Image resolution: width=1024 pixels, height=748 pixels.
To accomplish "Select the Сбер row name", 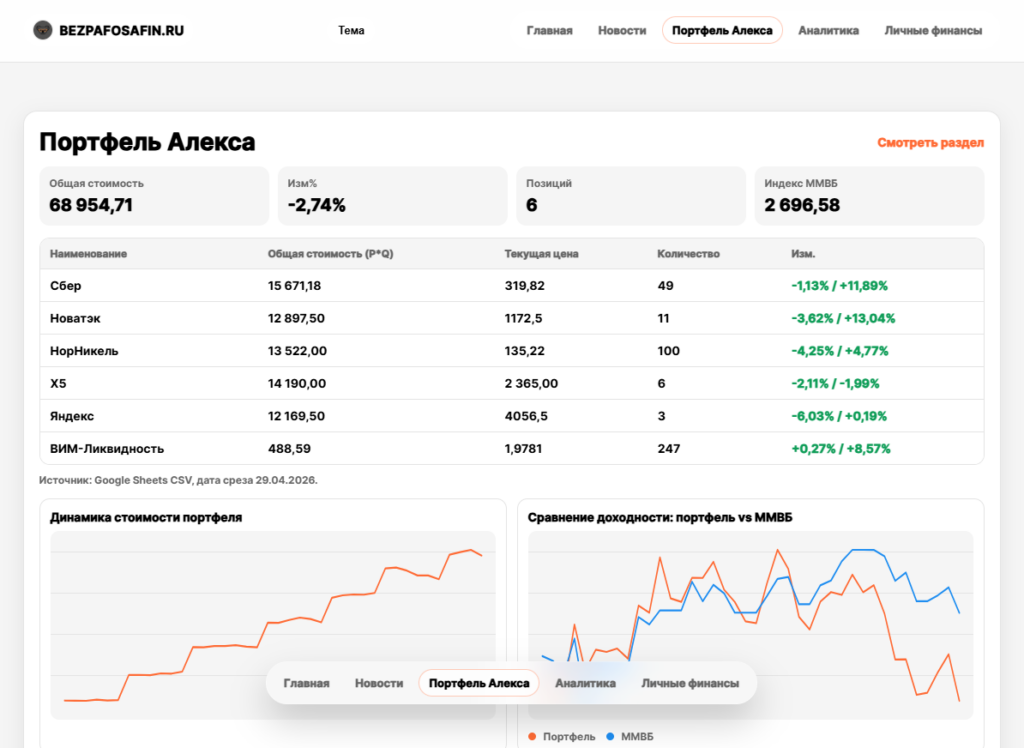I will (65, 285).
